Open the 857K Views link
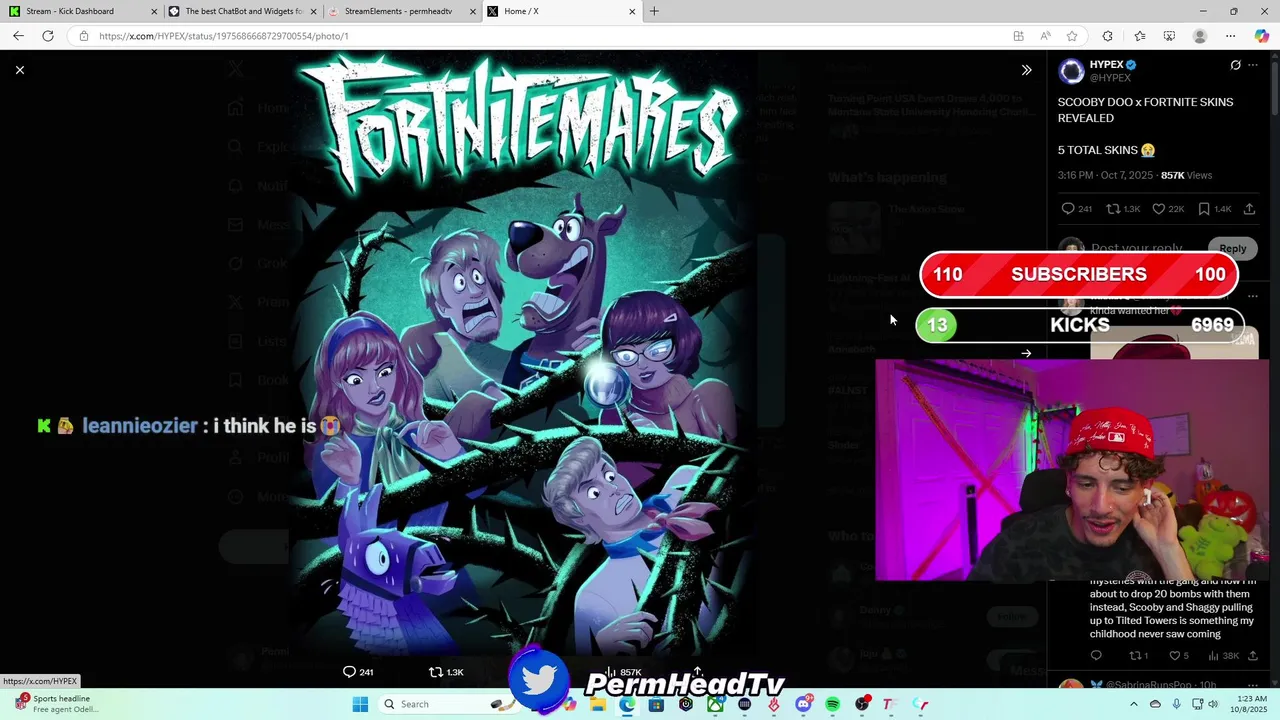The width and height of the screenshot is (1280, 720). 1186,175
